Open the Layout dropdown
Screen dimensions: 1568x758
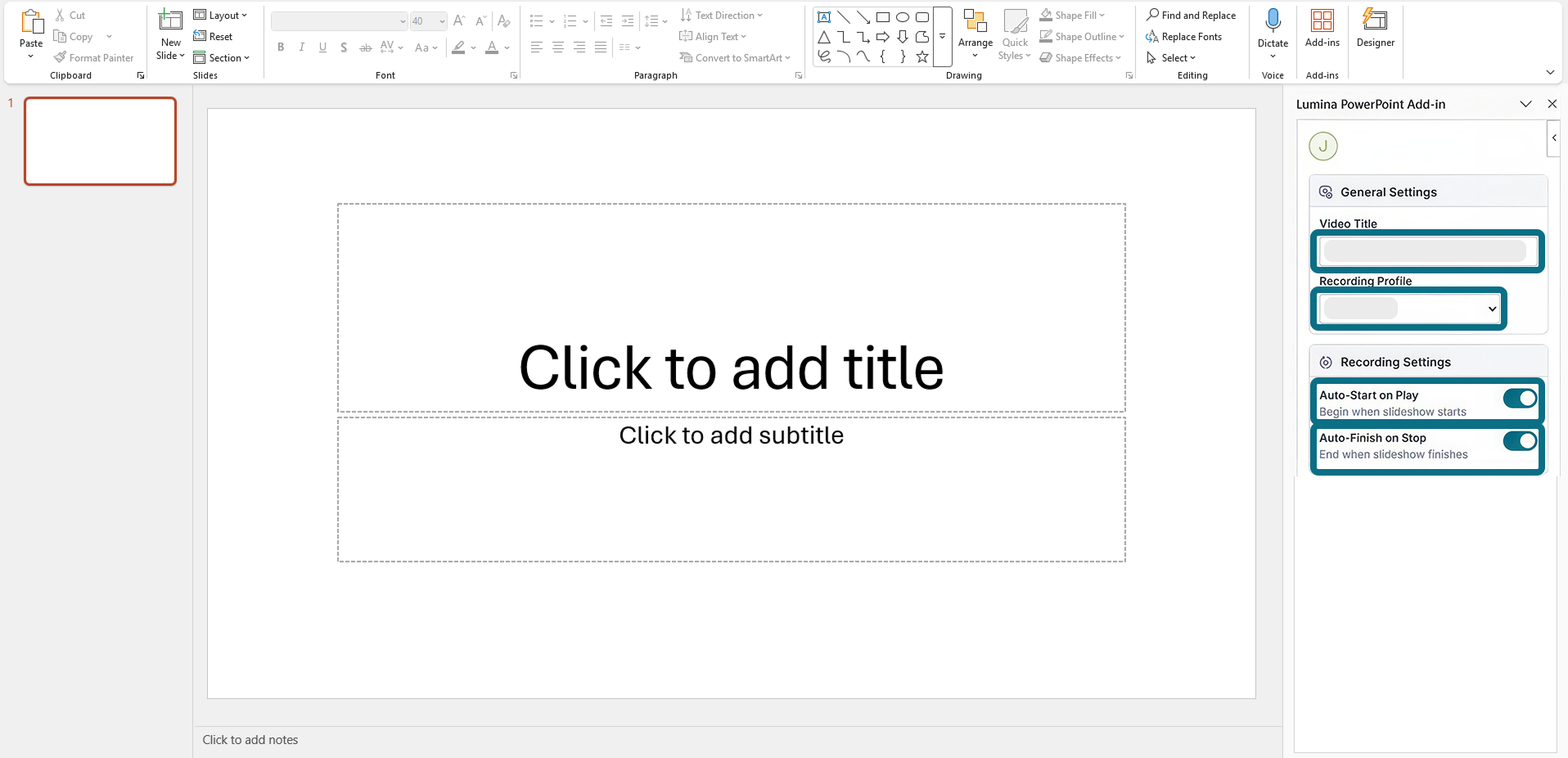(x=220, y=15)
